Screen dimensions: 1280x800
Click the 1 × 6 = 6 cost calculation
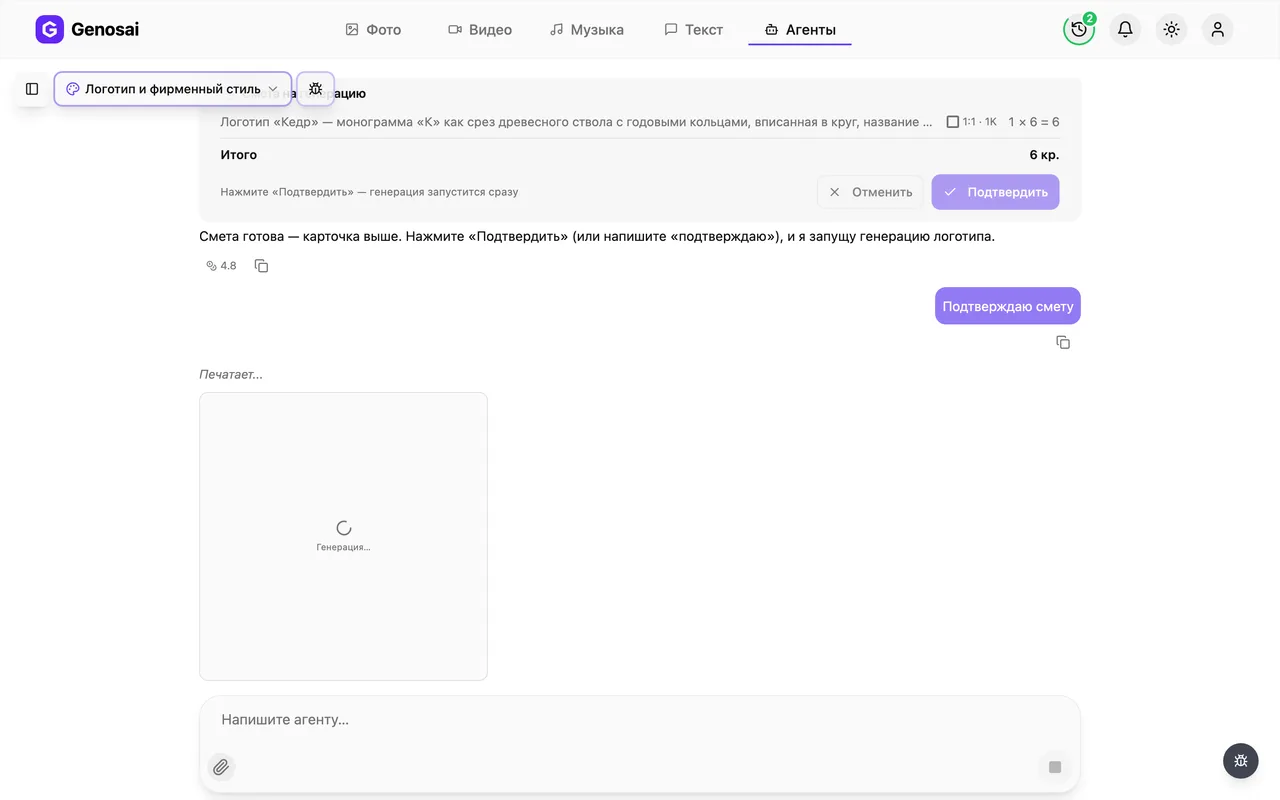(1034, 122)
